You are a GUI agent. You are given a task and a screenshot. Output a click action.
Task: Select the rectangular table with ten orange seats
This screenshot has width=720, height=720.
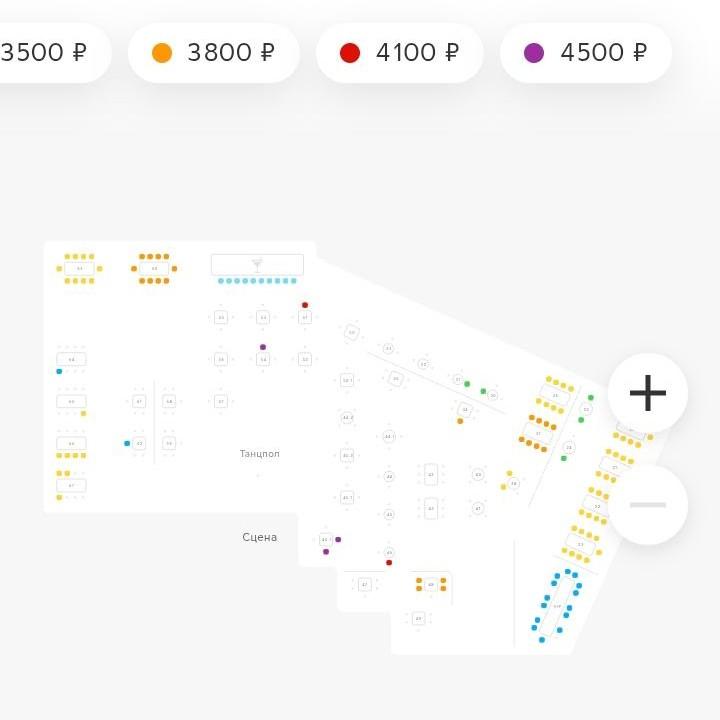click(154, 268)
